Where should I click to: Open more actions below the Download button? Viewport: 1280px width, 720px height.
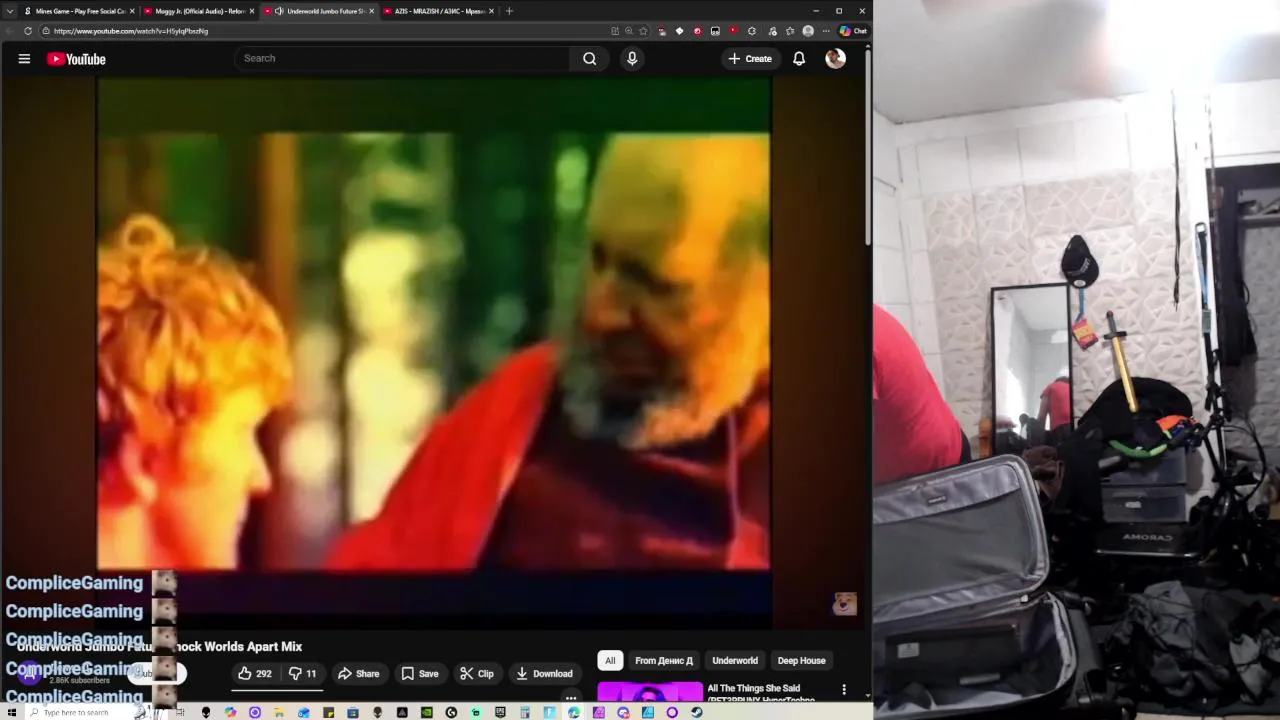coord(571,697)
